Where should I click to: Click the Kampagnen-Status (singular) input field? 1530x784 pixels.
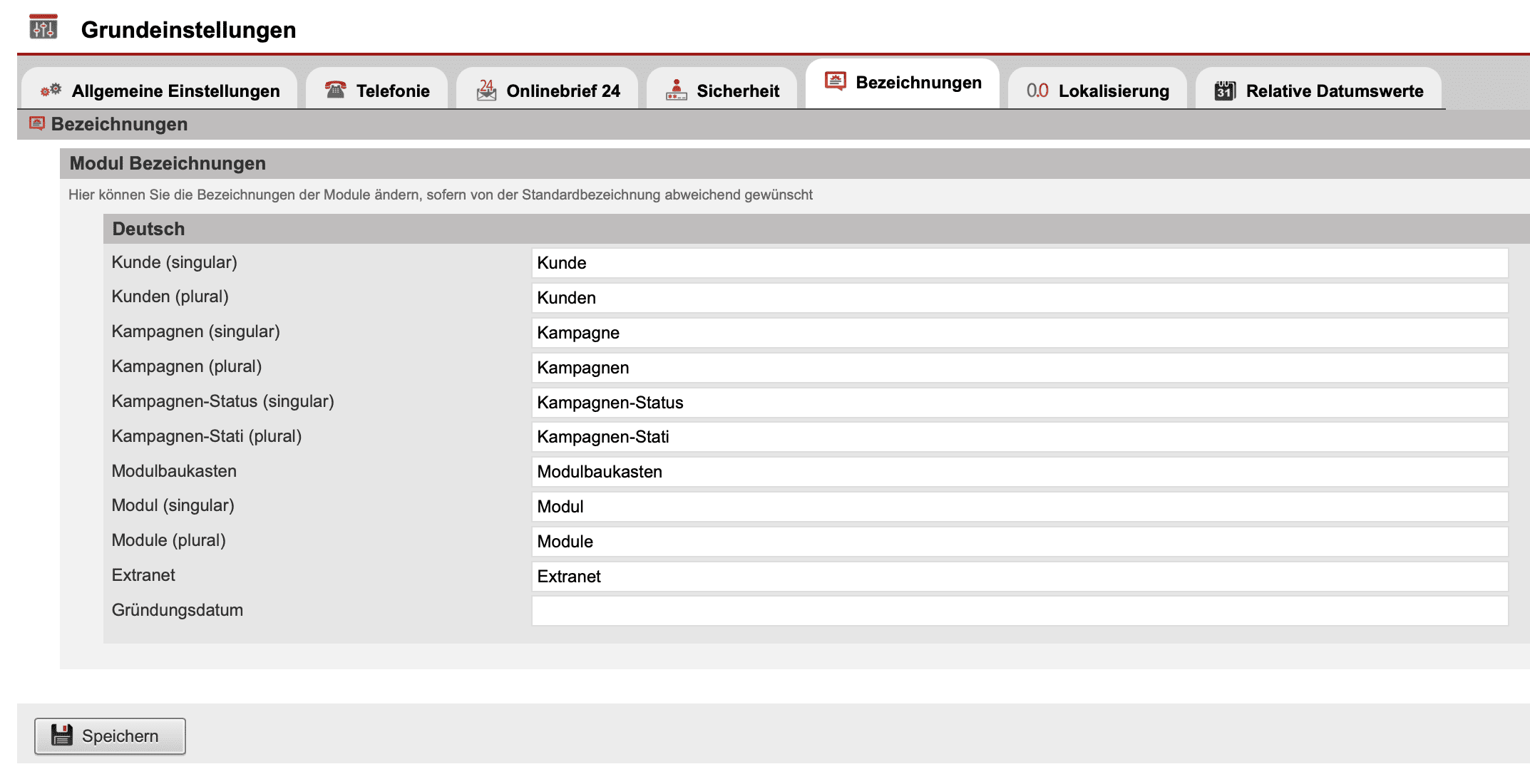(x=1020, y=403)
